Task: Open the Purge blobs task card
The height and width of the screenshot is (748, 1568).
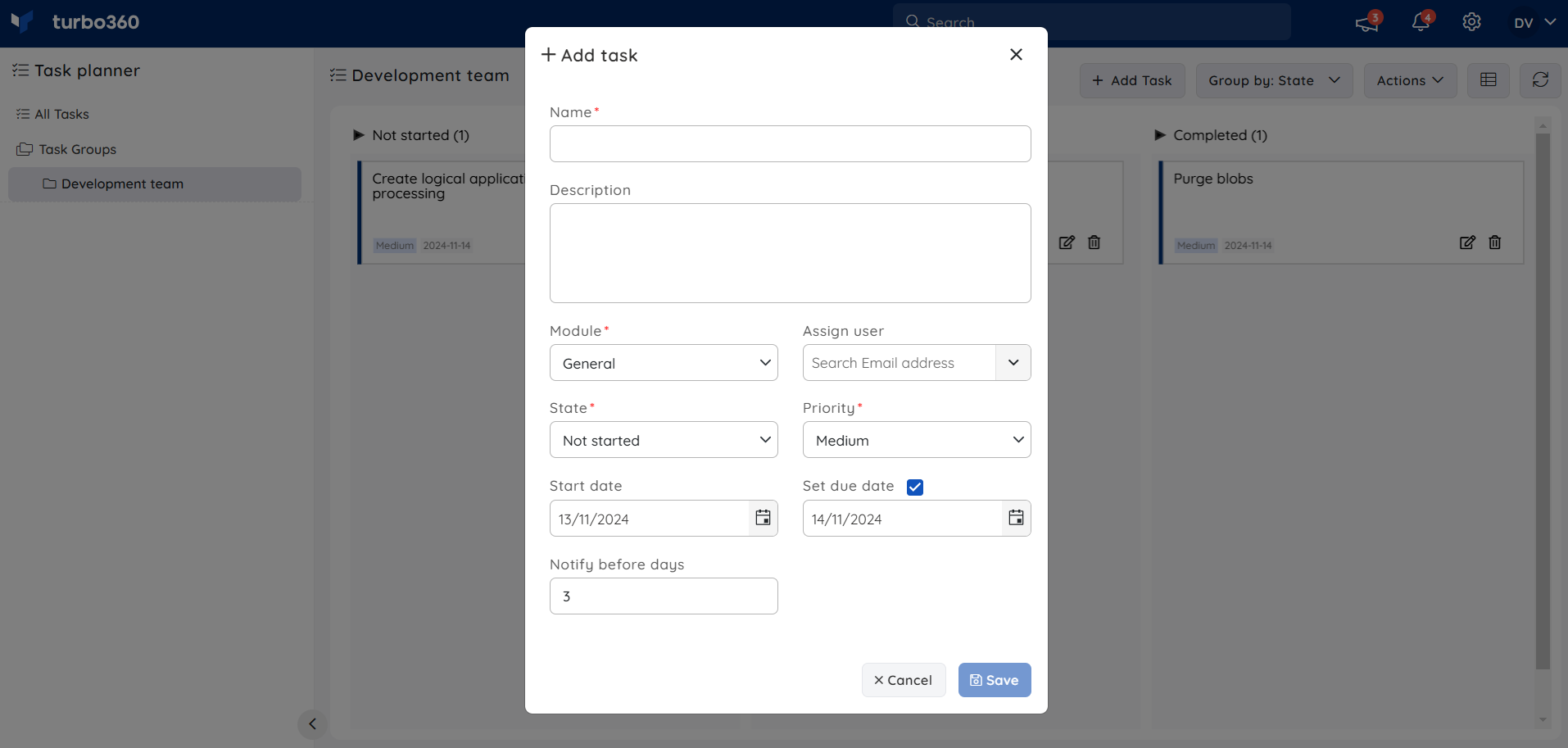Action: click(x=1342, y=212)
